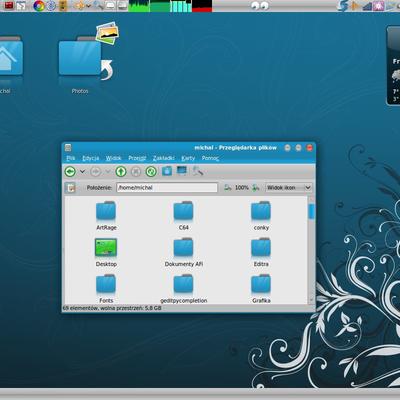The image size is (400, 400).
Task: Click the color wheel icon in top panel
Action: pos(39,6)
